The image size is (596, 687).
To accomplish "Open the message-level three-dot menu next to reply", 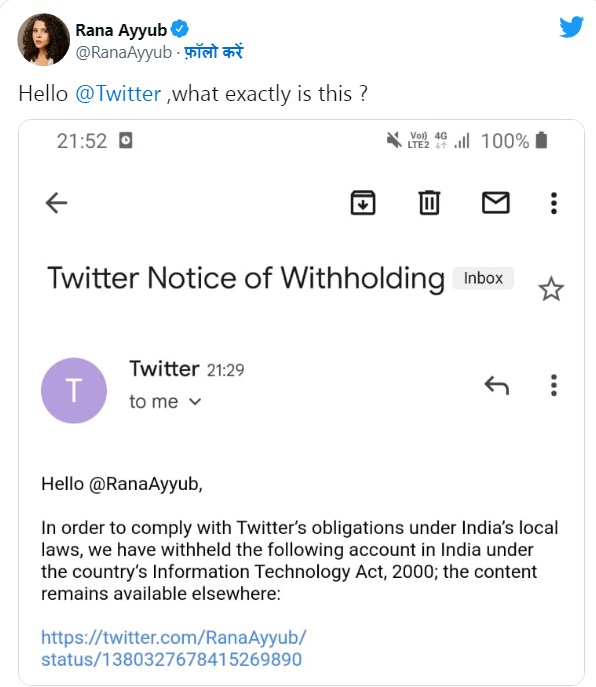I will point(554,386).
